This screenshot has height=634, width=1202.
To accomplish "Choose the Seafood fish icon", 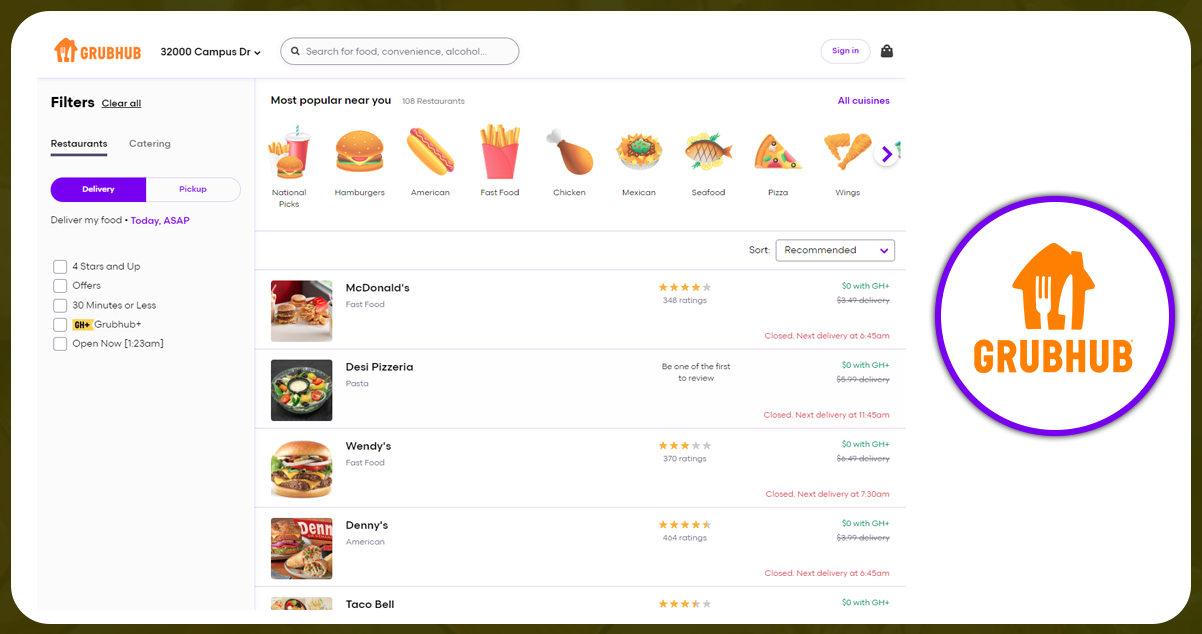I will (x=708, y=153).
